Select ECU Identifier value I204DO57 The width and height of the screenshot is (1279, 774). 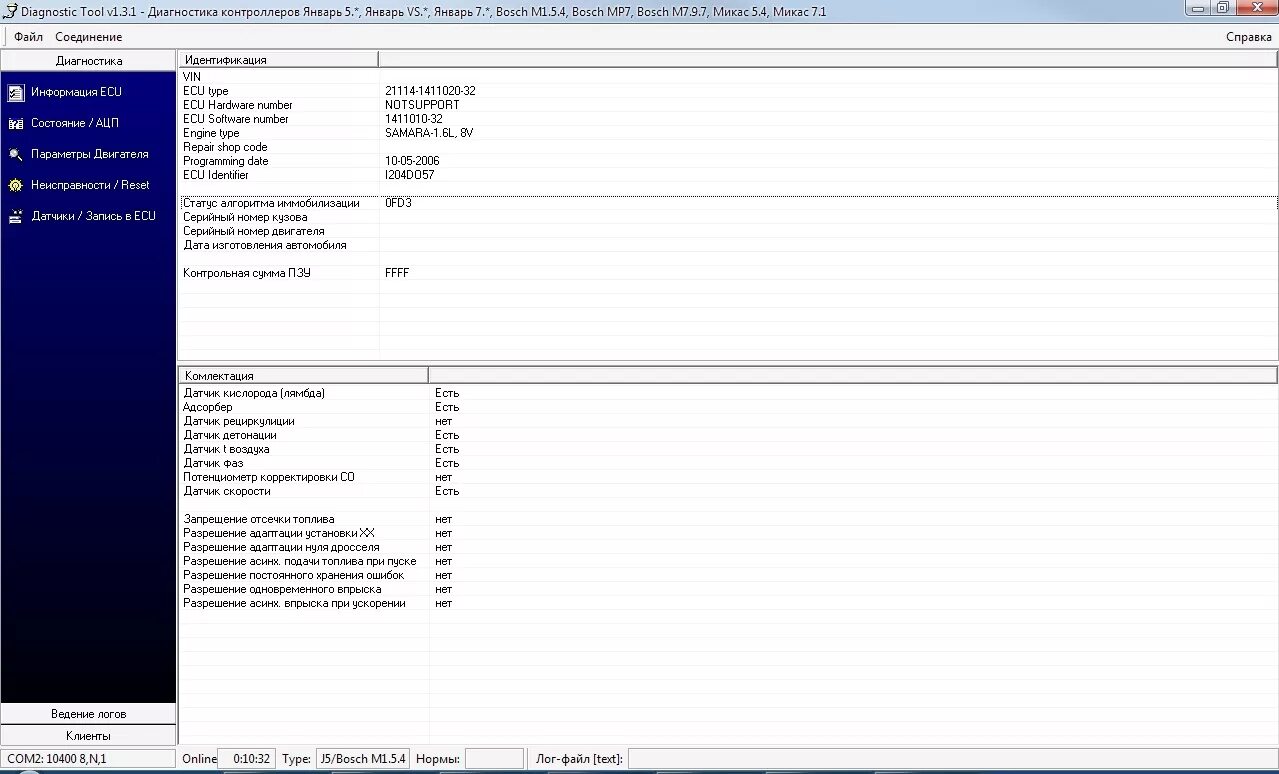click(x=410, y=175)
